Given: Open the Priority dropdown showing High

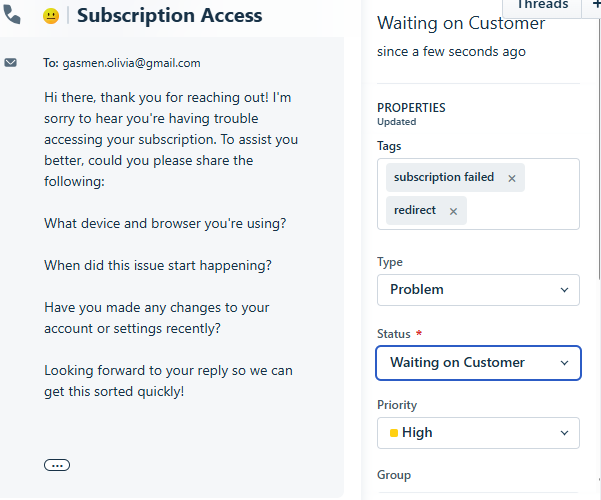Looking at the screenshot, I should tap(478, 433).
